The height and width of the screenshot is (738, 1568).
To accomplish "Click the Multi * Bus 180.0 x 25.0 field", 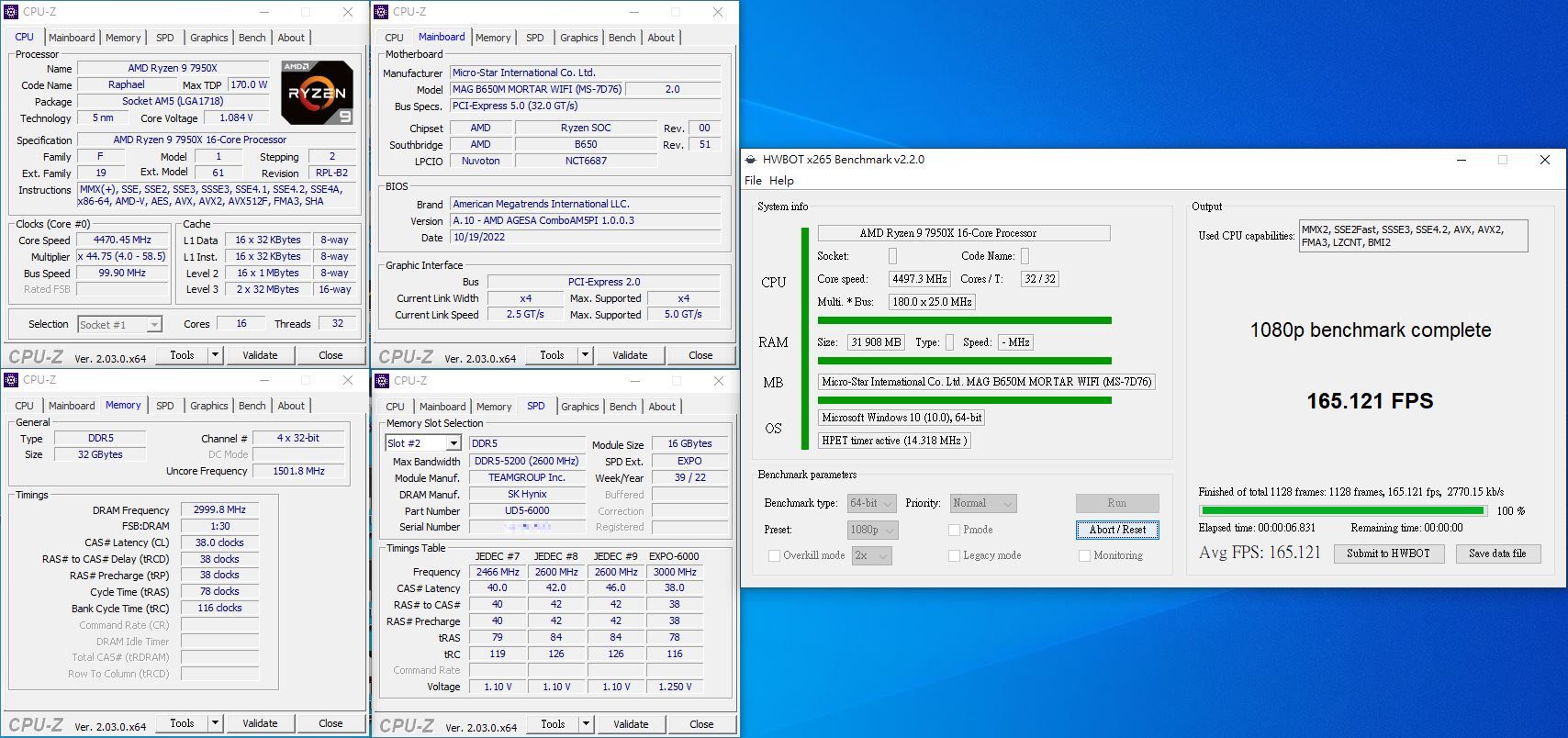I will pos(932,302).
